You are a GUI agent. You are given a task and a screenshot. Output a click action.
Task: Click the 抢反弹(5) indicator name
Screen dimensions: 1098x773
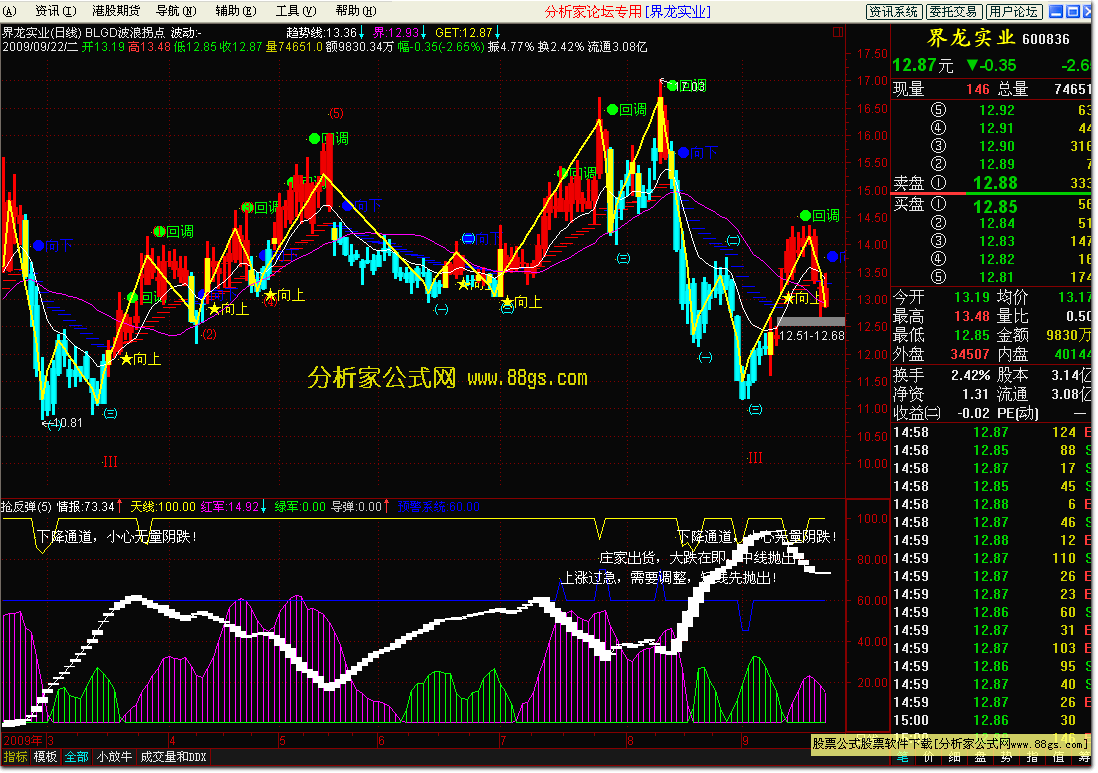pos(26,506)
